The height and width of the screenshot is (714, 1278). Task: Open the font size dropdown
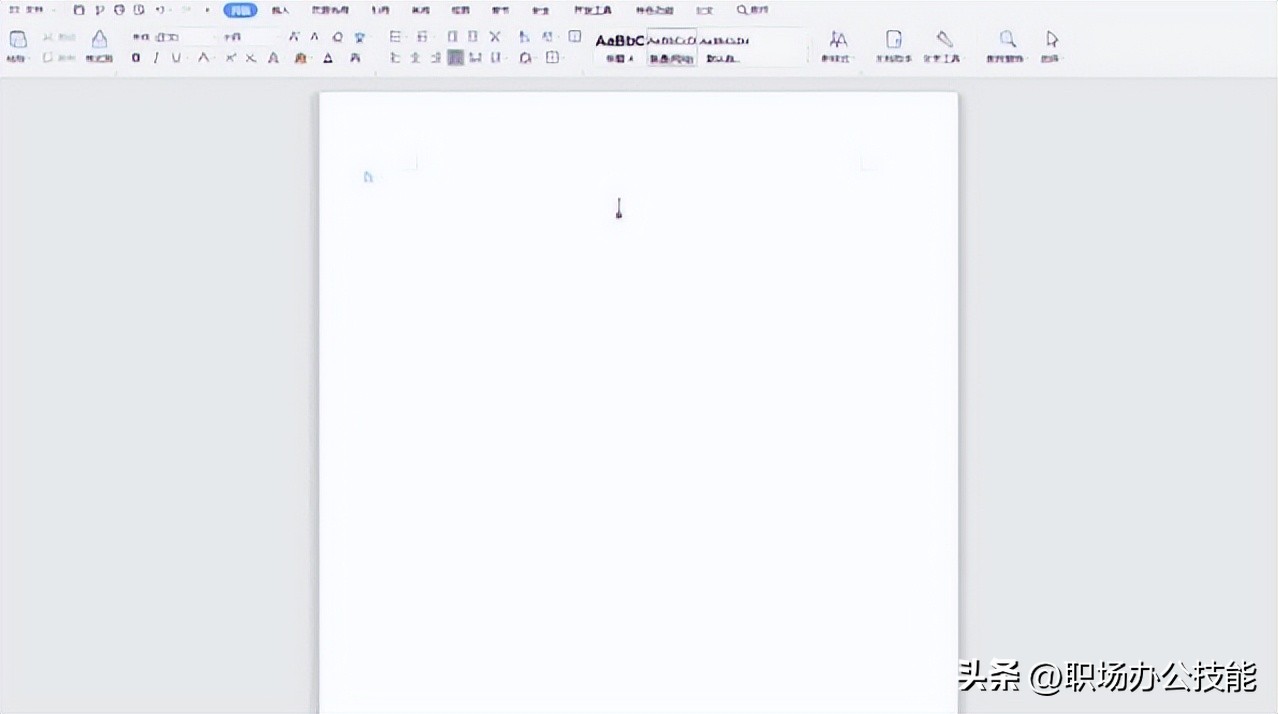[x=250, y=37]
